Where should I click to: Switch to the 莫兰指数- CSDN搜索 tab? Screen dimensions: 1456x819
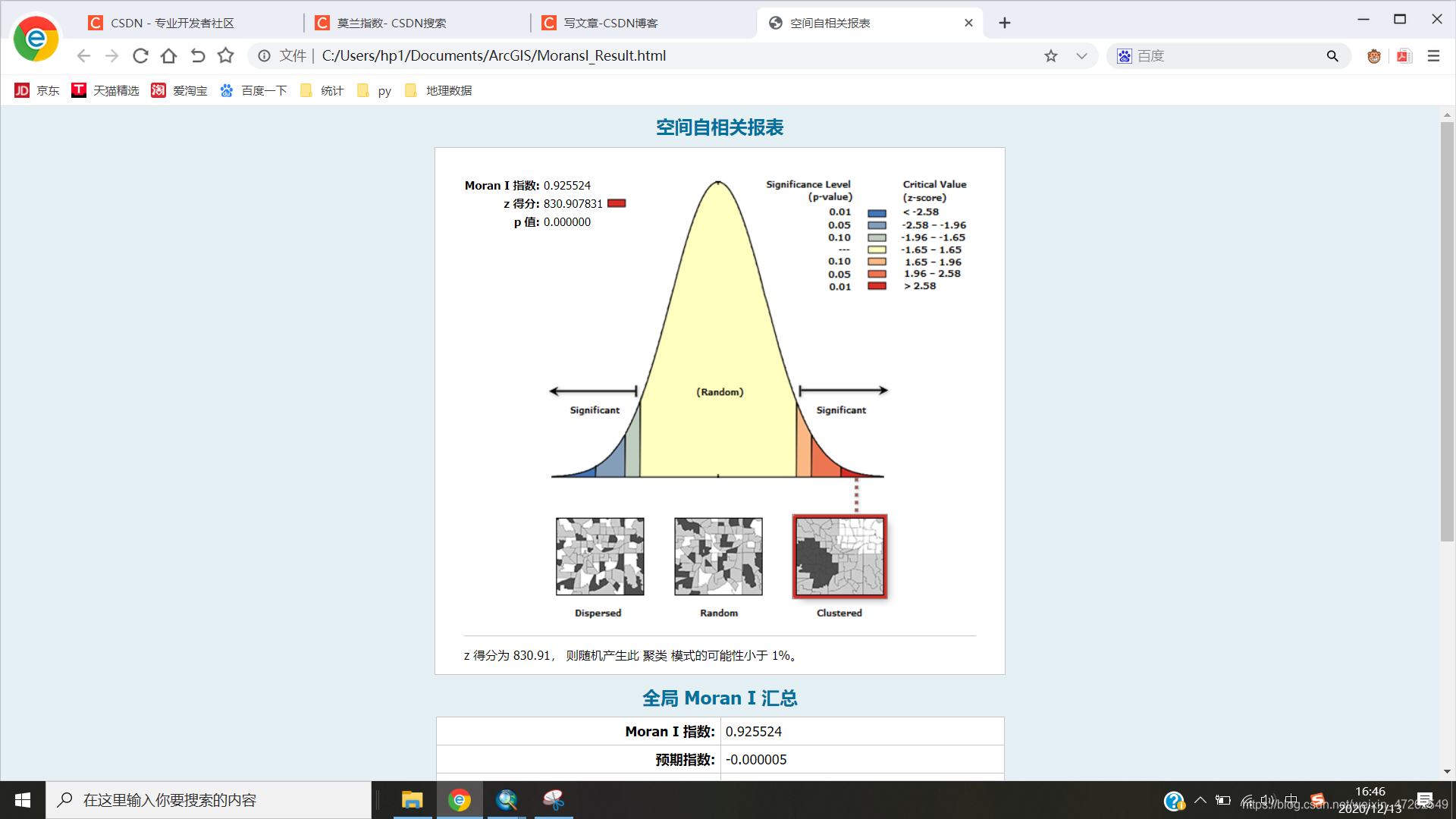pos(391,23)
